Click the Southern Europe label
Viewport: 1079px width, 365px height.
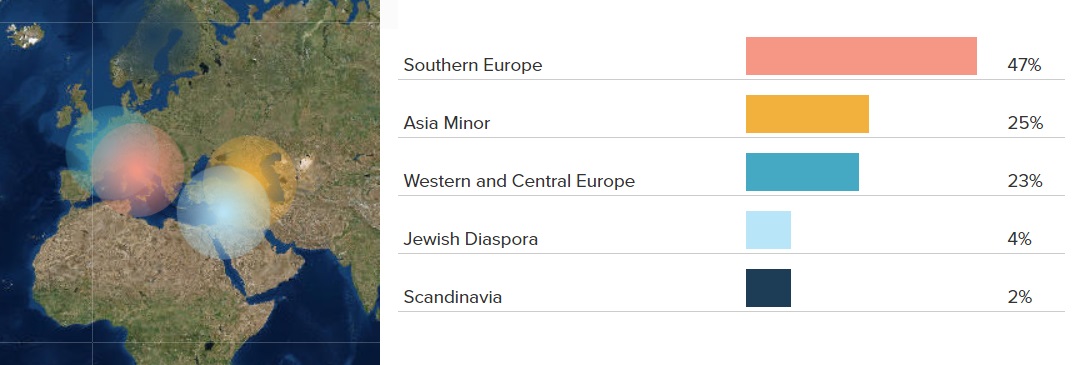(473, 65)
